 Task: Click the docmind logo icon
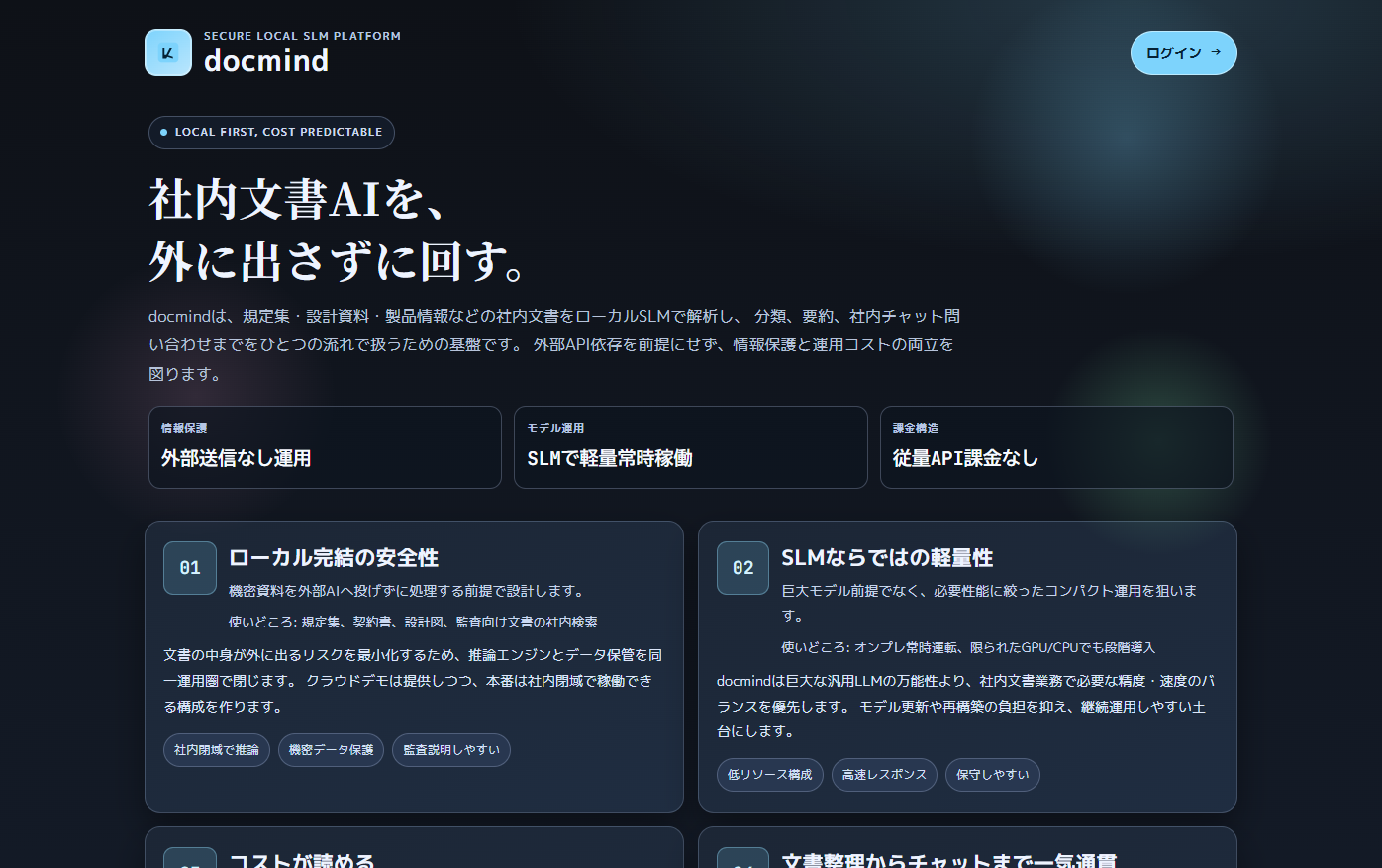[x=168, y=52]
